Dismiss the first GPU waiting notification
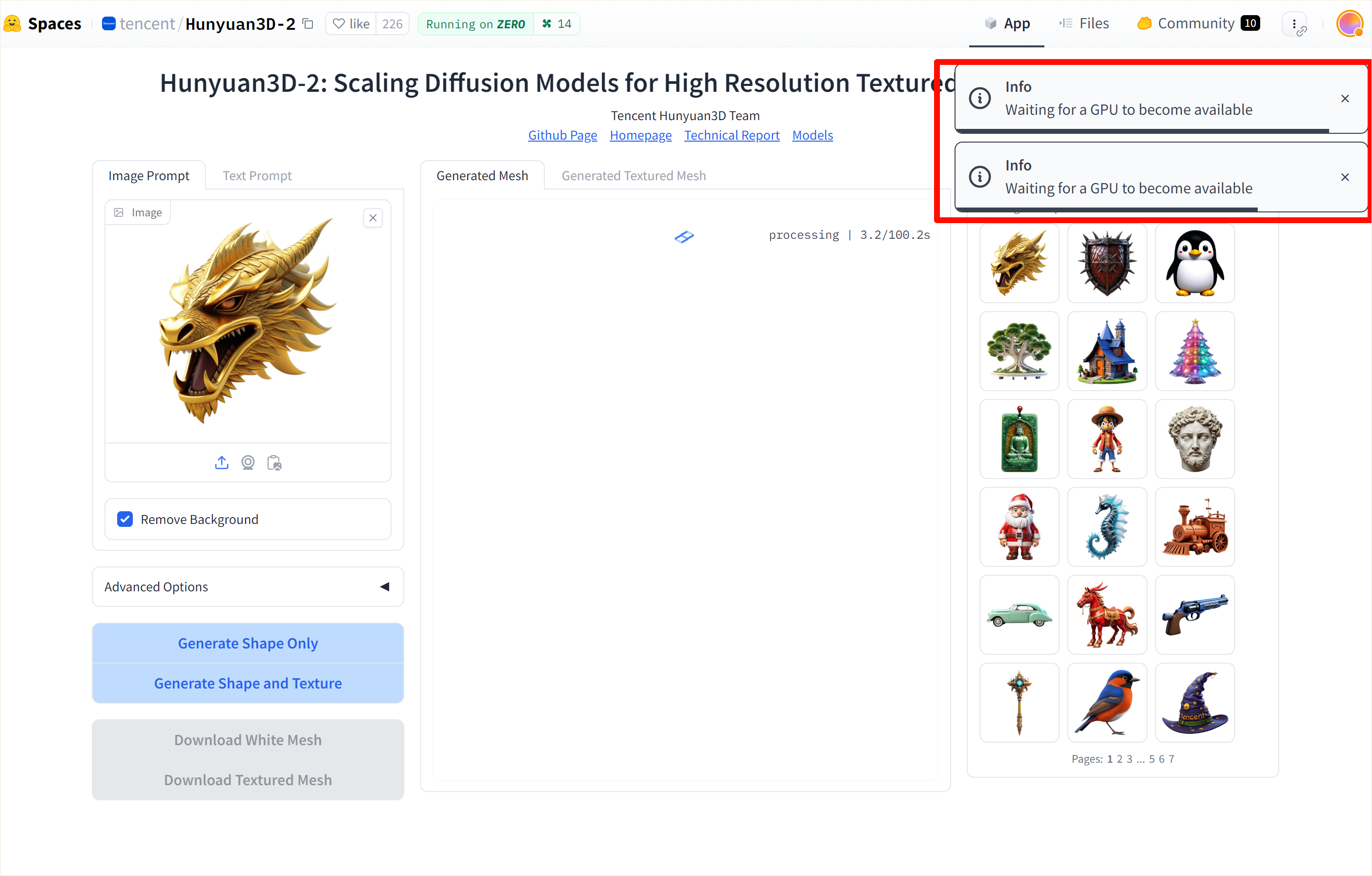1372x876 pixels. click(x=1345, y=99)
